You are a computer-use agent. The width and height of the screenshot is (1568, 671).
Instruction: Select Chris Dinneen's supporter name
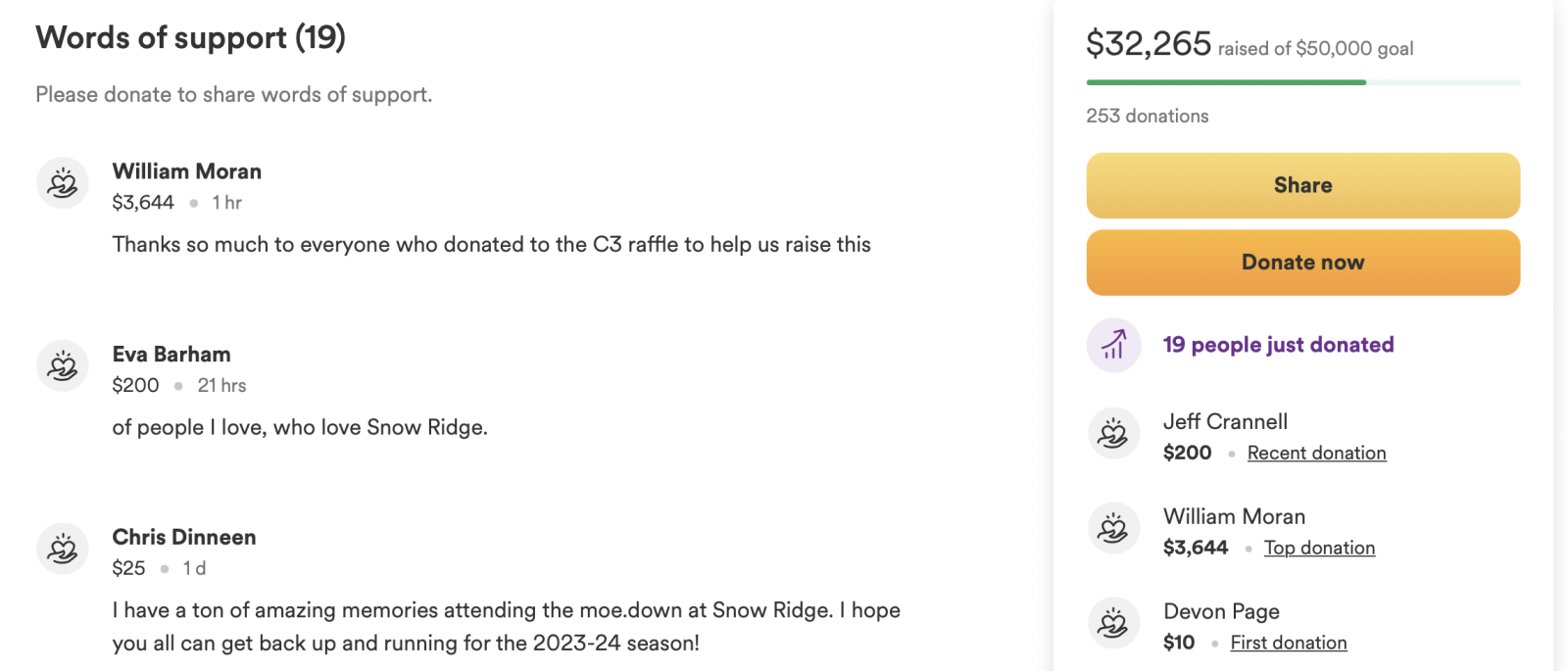pos(184,537)
